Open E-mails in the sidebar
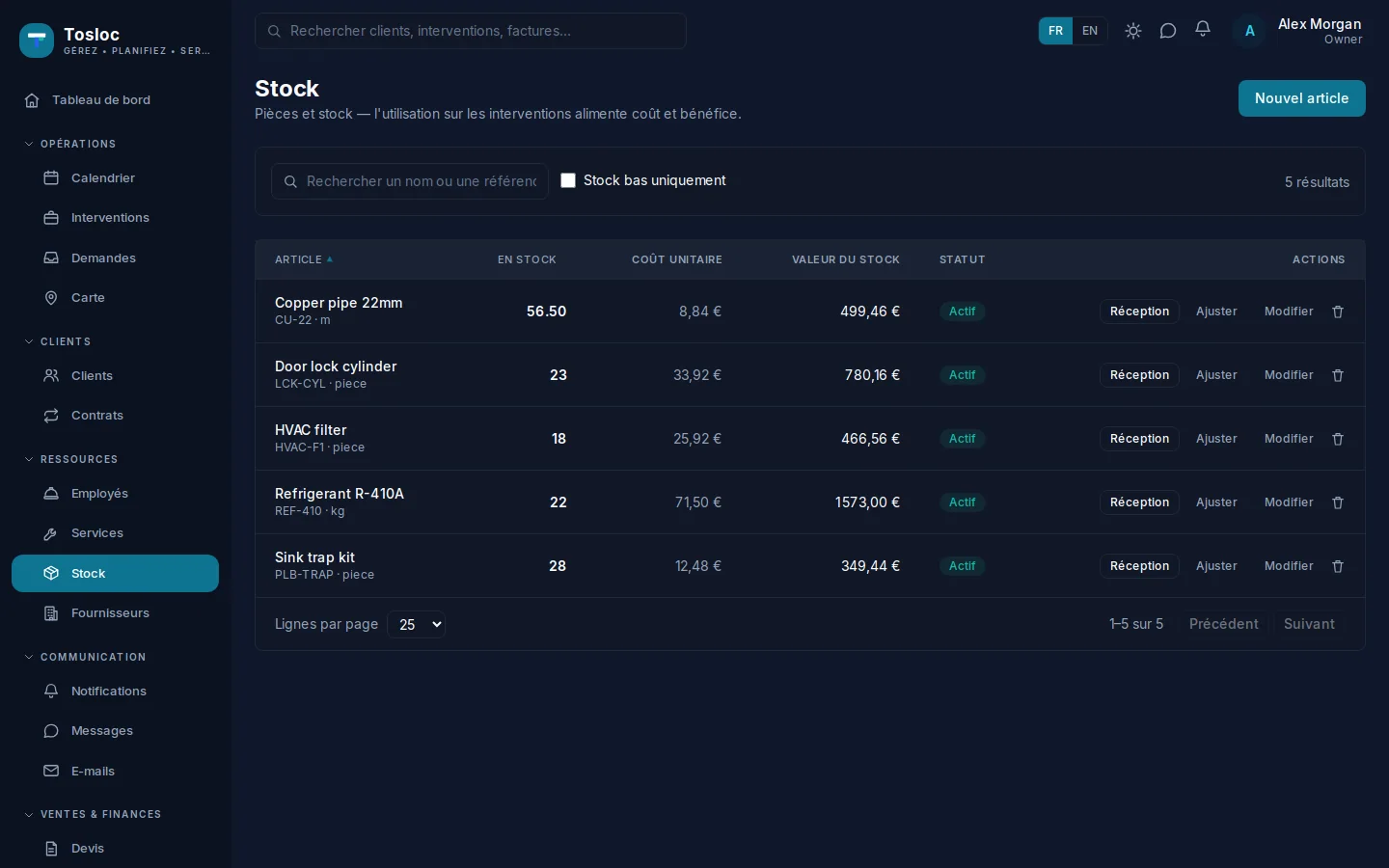This screenshot has height=868, width=1389. click(x=115, y=772)
